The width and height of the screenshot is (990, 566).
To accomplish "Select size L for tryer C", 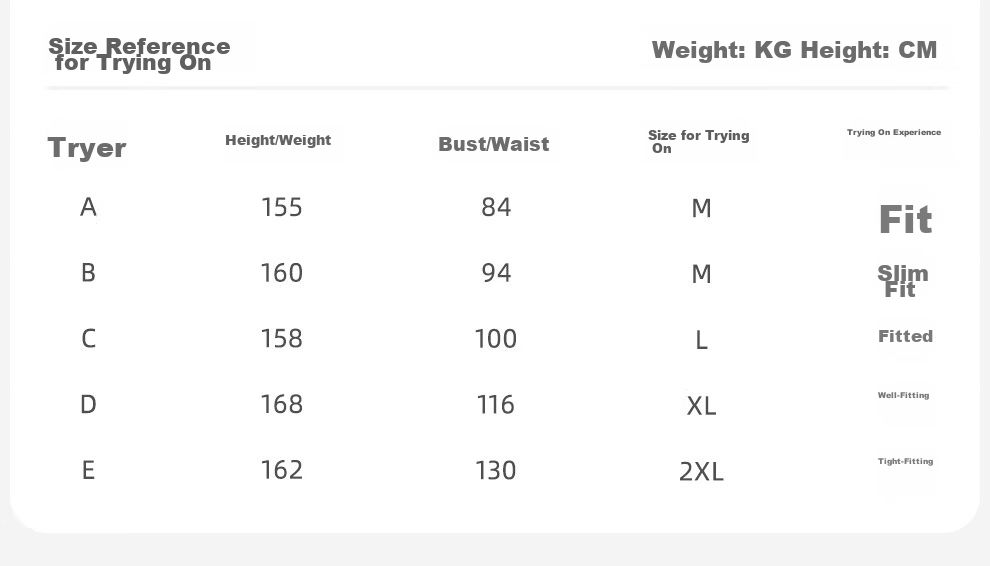I will point(701,340).
